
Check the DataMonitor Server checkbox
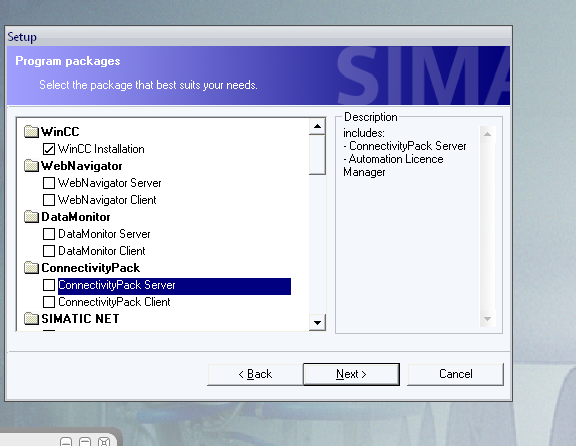(x=49, y=234)
